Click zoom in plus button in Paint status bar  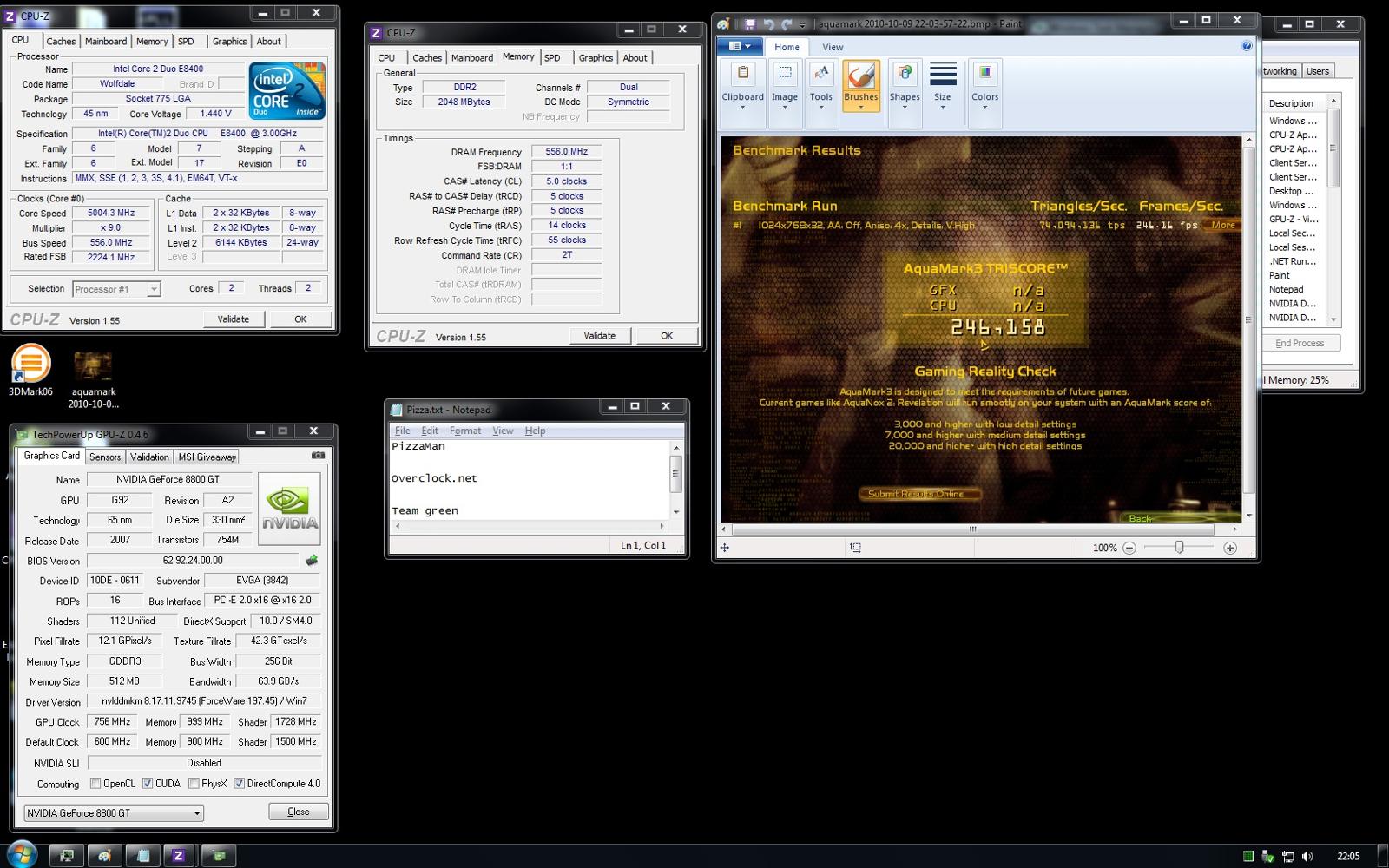pos(1229,548)
